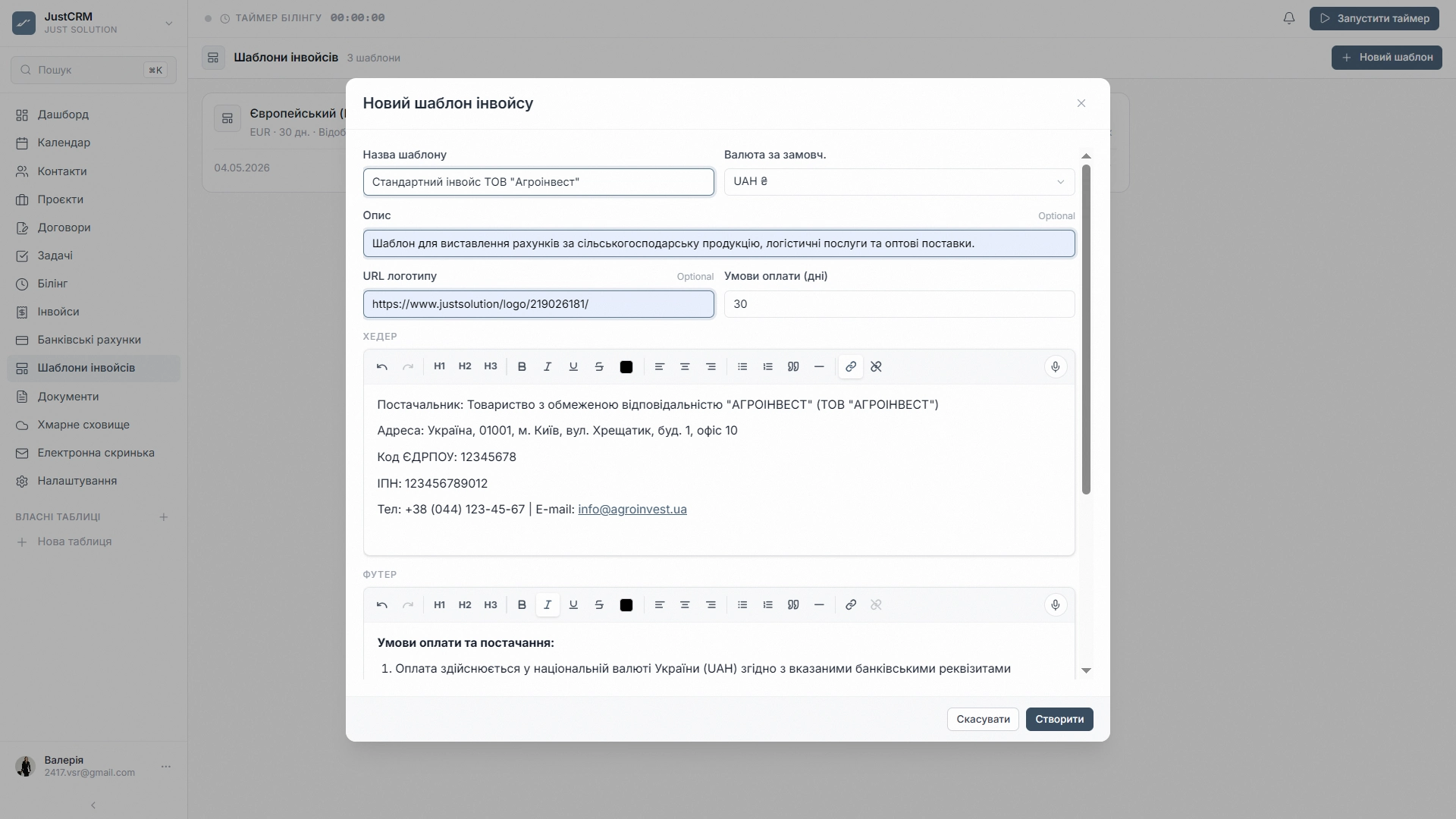Insert numbered list in the footer editor
This screenshot has width=1456, height=819.
pos(768,605)
